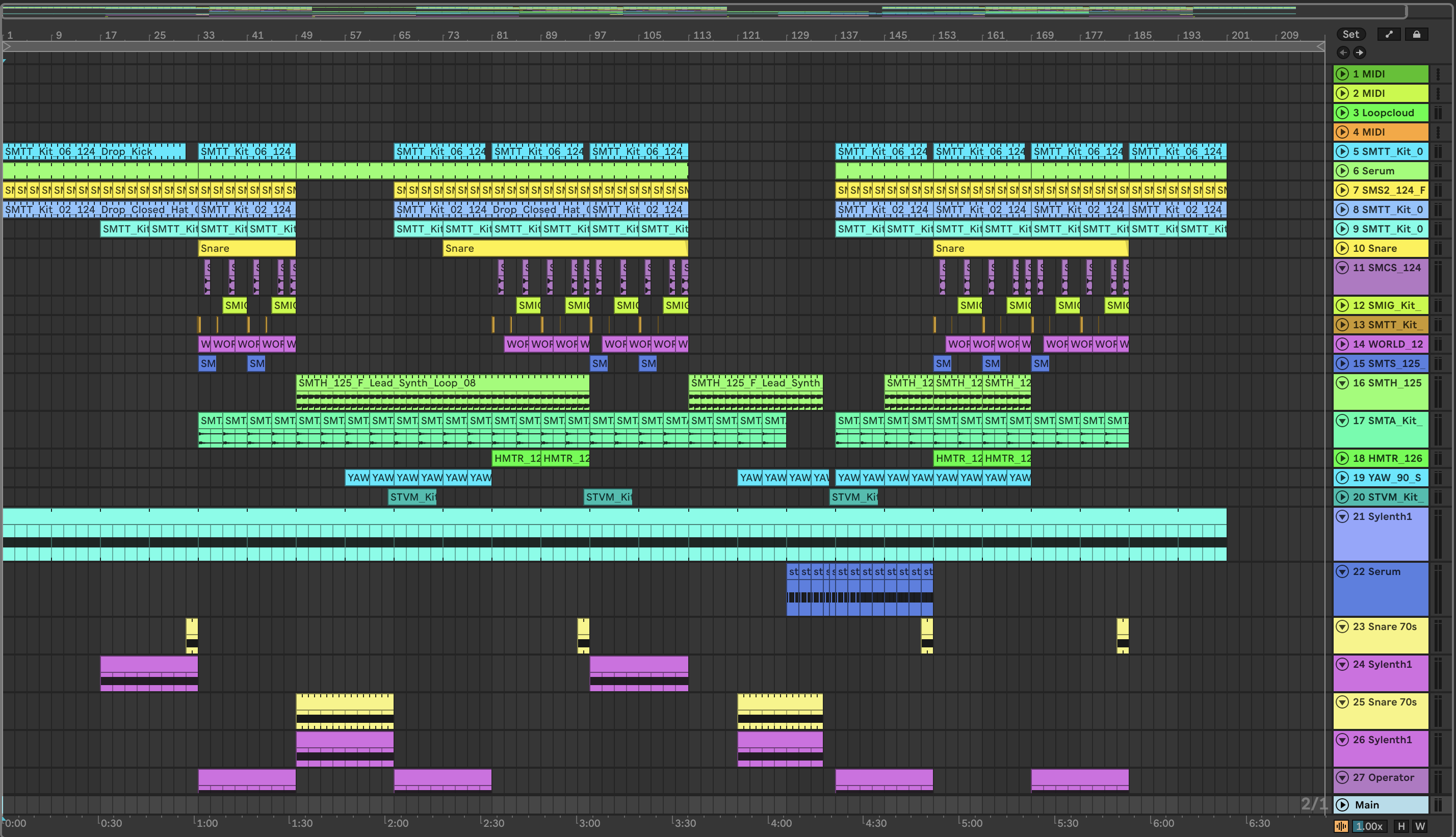Unfold the 10 Snare track
Viewport: 1456px width, 837px height.
(x=1342, y=248)
